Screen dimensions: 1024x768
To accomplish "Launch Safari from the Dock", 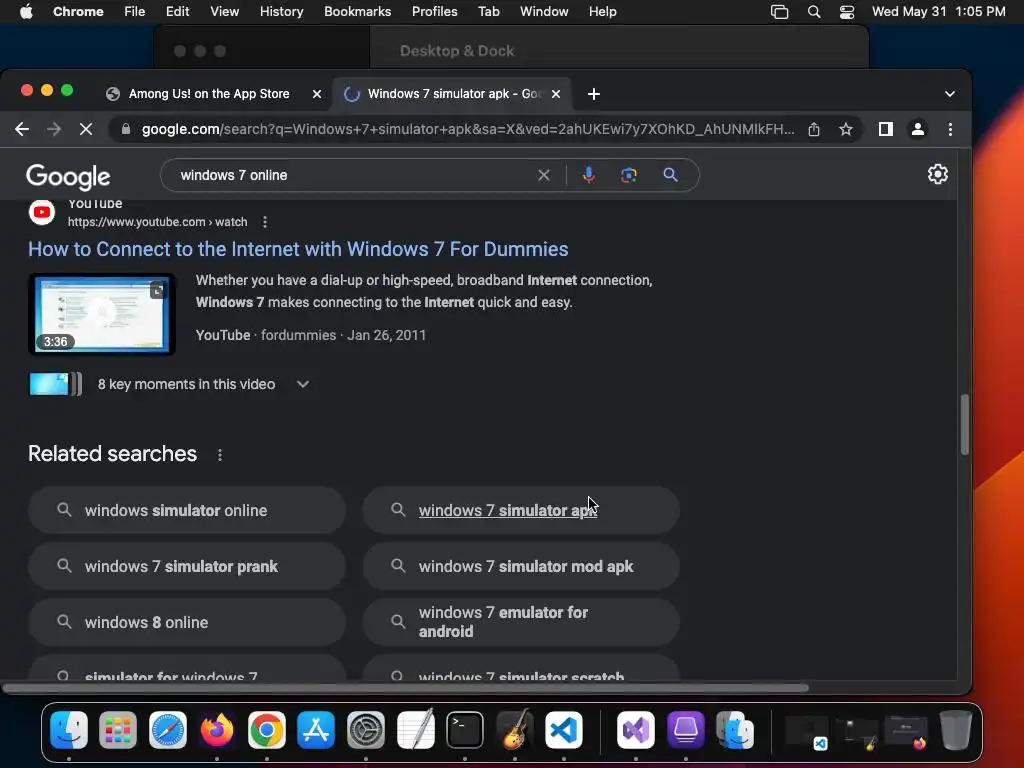I will pos(168,730).
